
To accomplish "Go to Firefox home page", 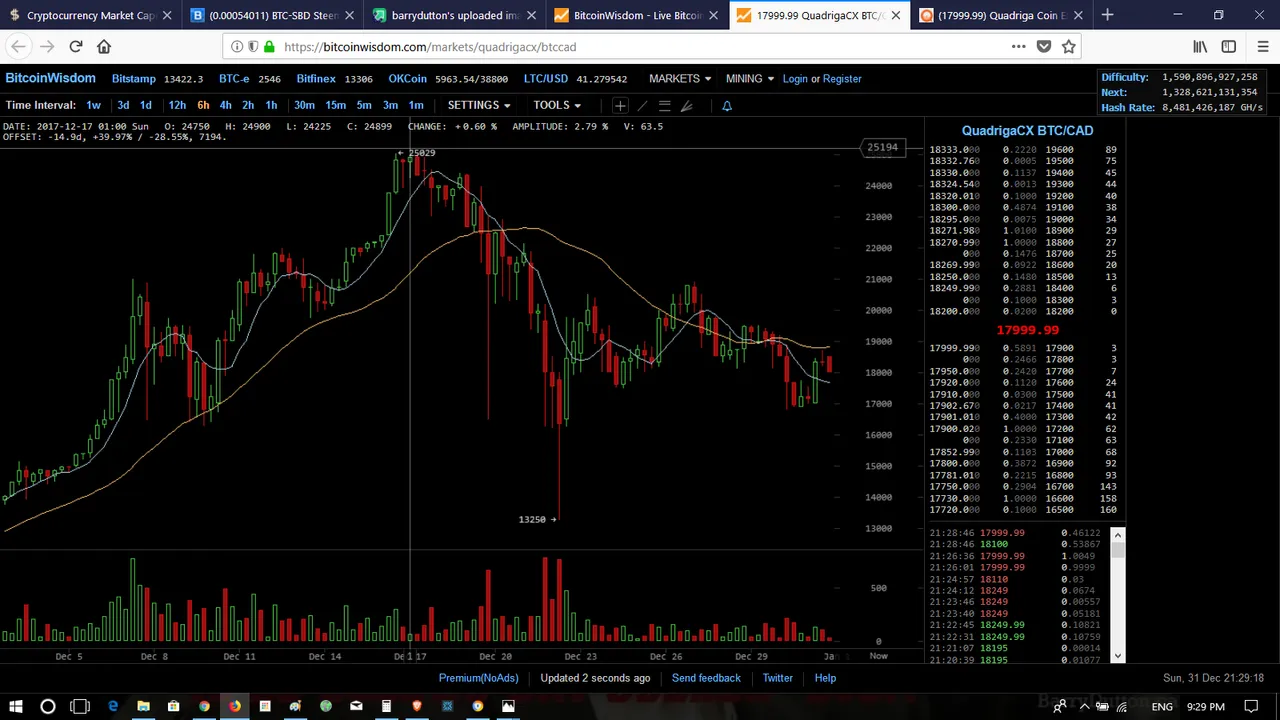I will click(x=104, y=47).
